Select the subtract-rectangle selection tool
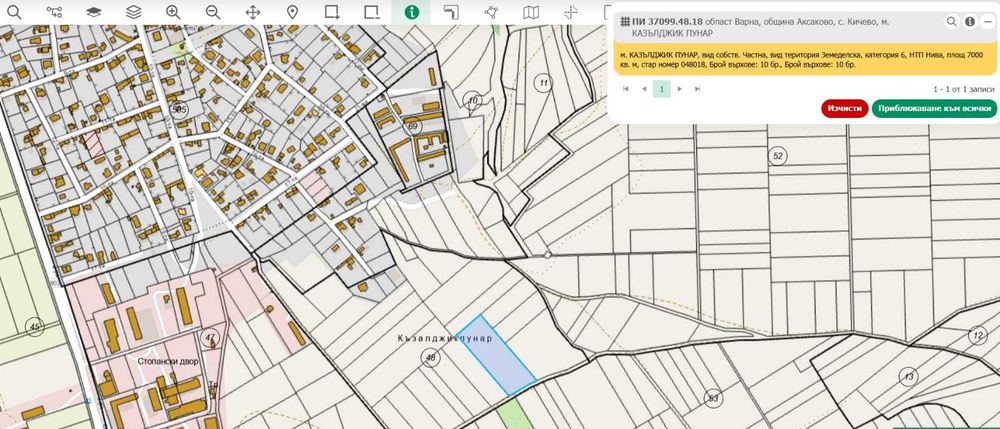 pos(371,12)
